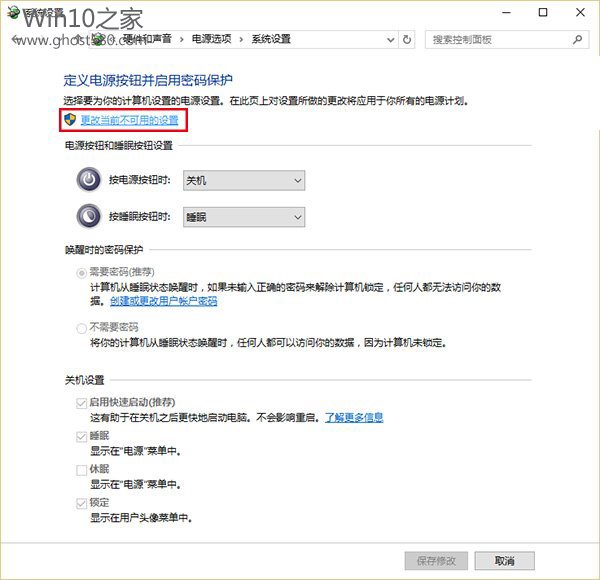Select the 不需要密码 radio button
The image size is (600, 580).
coord(82,328)
